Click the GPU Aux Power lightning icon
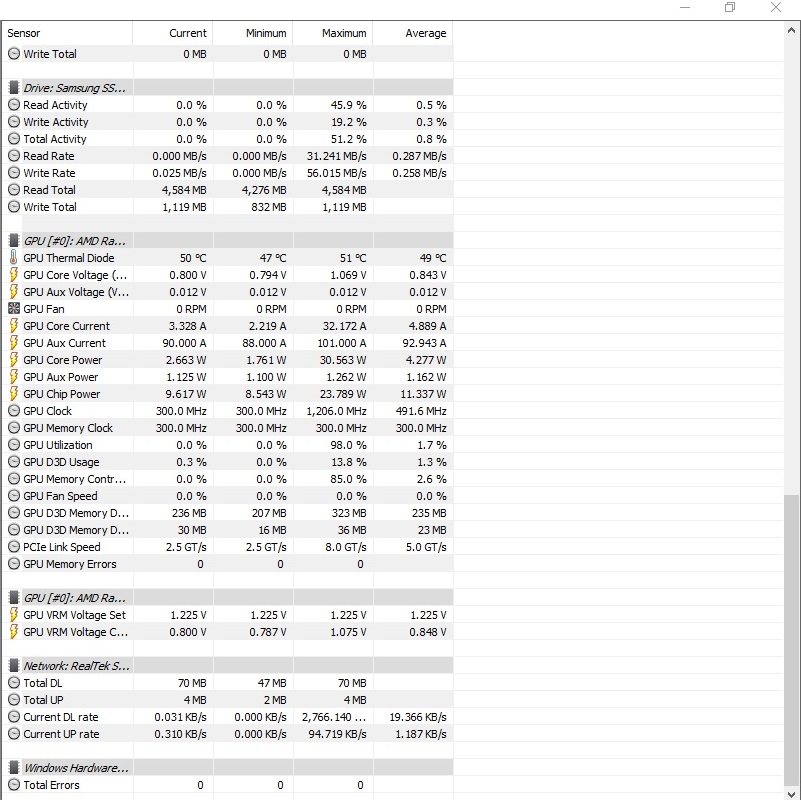Screen dimensions: 801x800 pyautogui.click(x=14, y=377)
